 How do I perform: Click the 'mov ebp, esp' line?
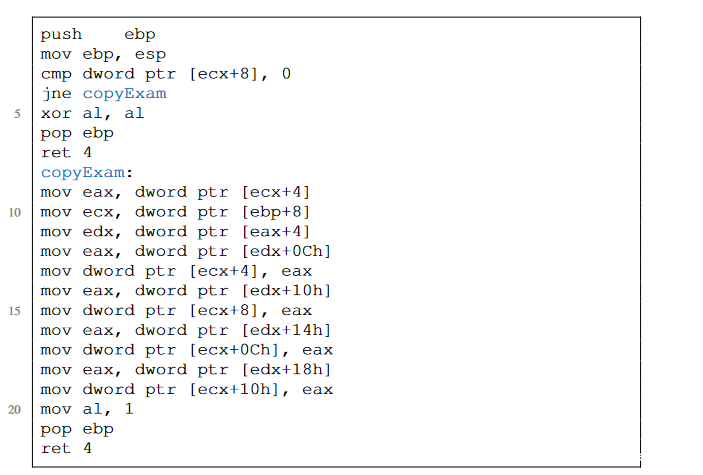(x=103, y=54)
